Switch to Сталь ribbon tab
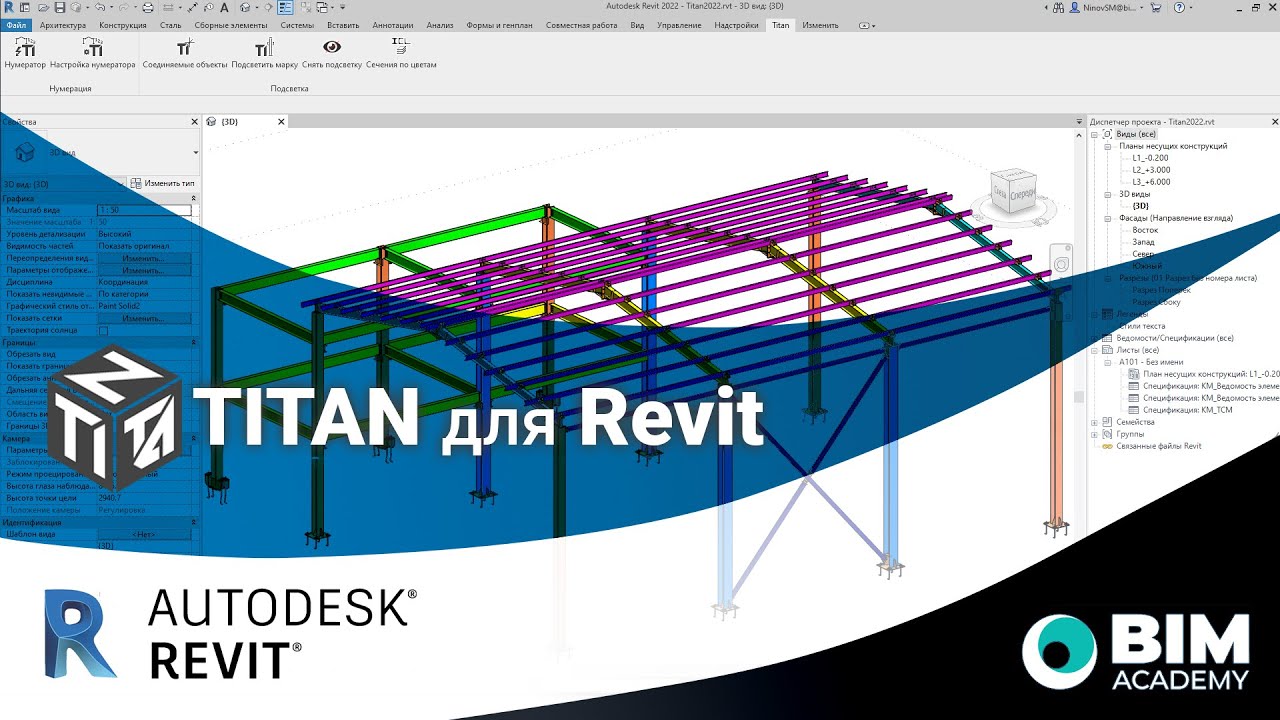1280x720 pixels. click(x=170, y=25)
